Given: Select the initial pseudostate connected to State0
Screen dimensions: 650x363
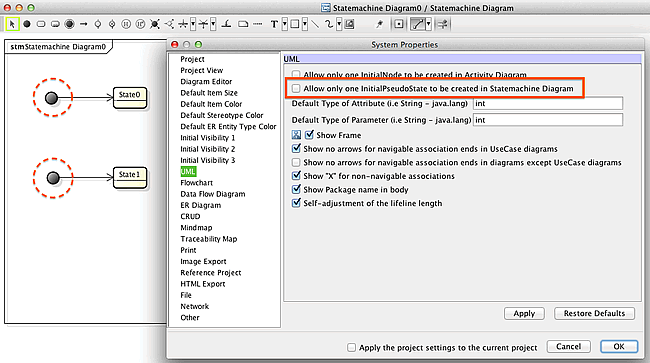Looking at the screenshot, I should [51, 98].
